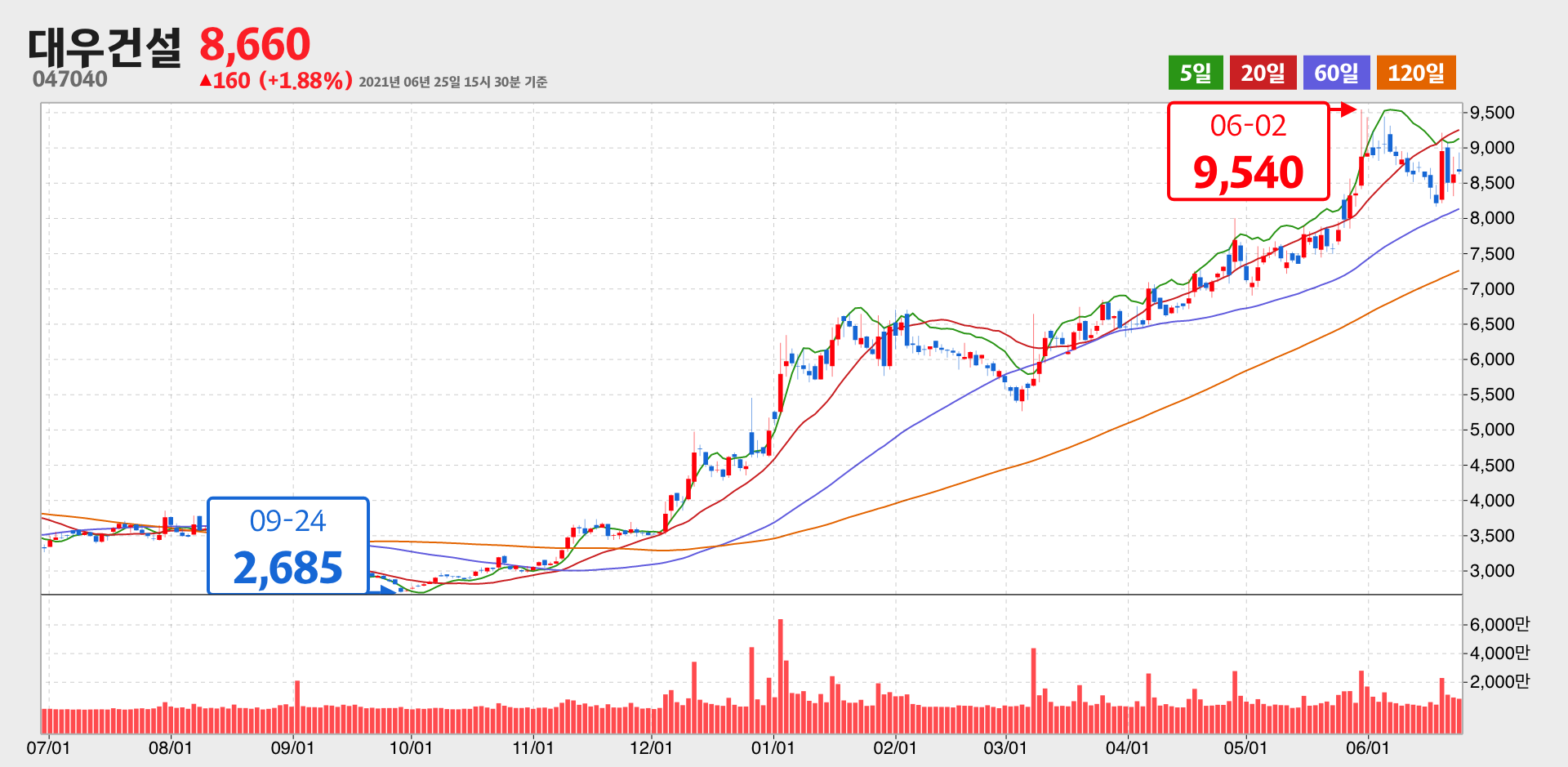Click the green 5일 moving average legend
The width and height of the screenshot is (1568, 767).
(1196, 73)
